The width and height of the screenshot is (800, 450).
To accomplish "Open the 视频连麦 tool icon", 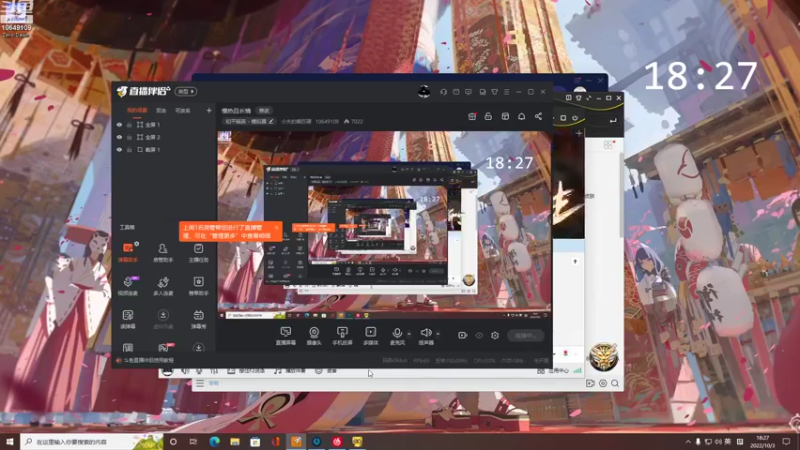I will pyautogui.click(x=128, y=286).
